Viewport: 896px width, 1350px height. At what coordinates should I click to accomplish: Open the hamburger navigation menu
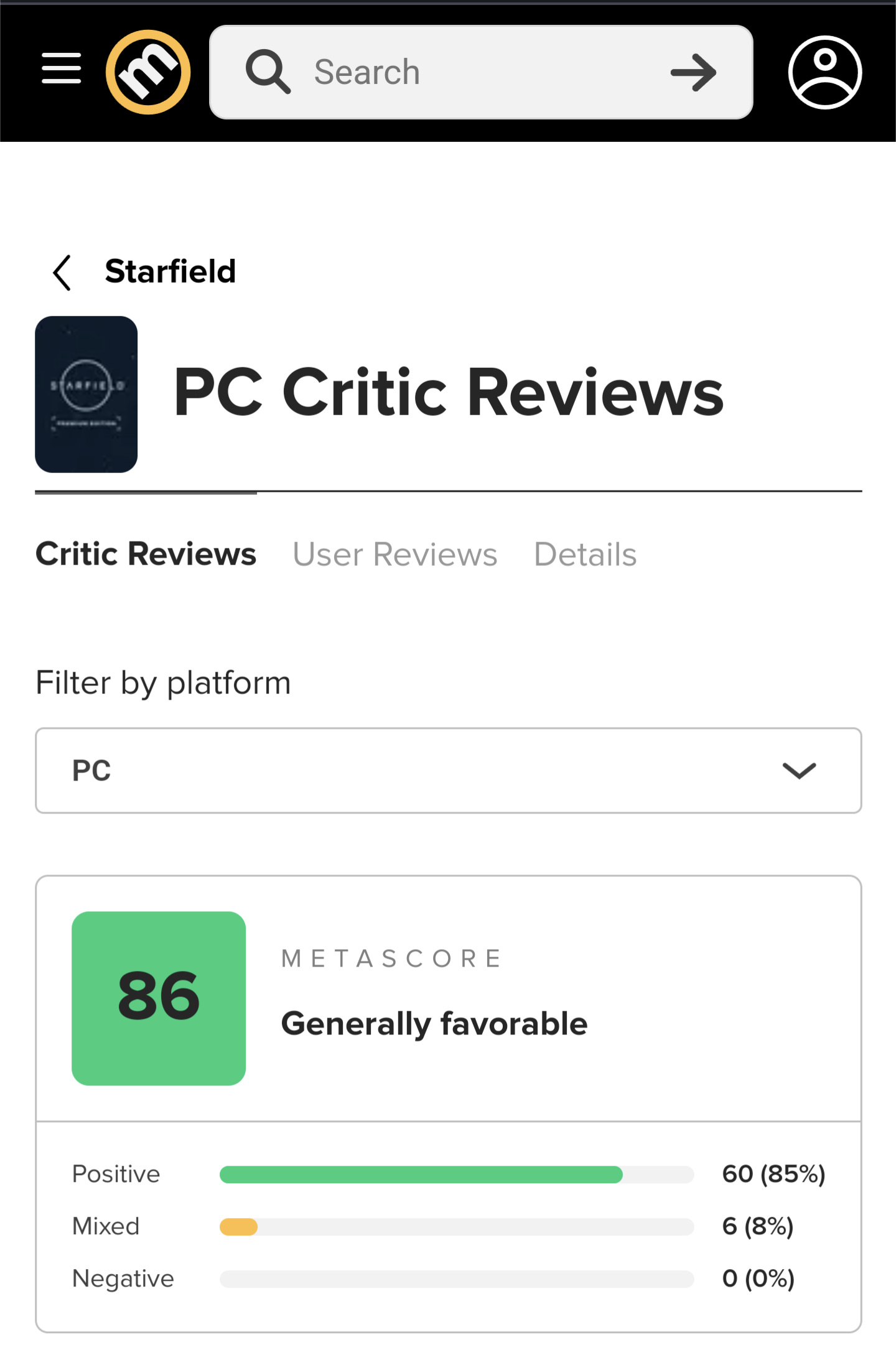(61, 68)
